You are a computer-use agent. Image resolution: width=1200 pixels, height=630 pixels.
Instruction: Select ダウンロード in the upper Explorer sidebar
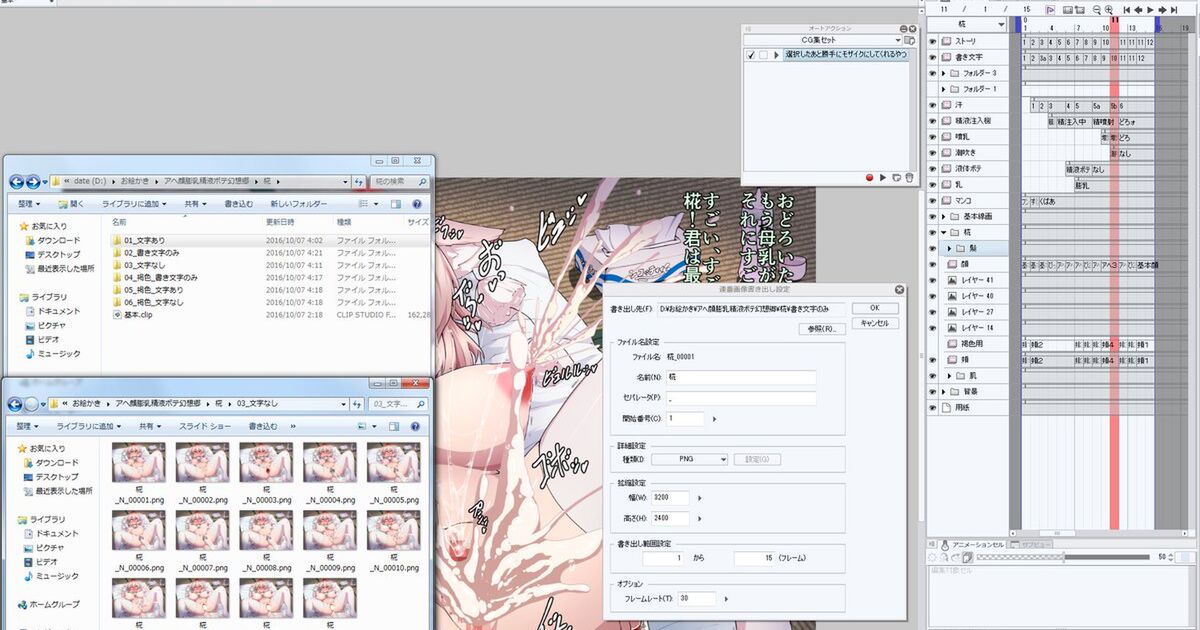pyautogui.click(x=55, y=241)
